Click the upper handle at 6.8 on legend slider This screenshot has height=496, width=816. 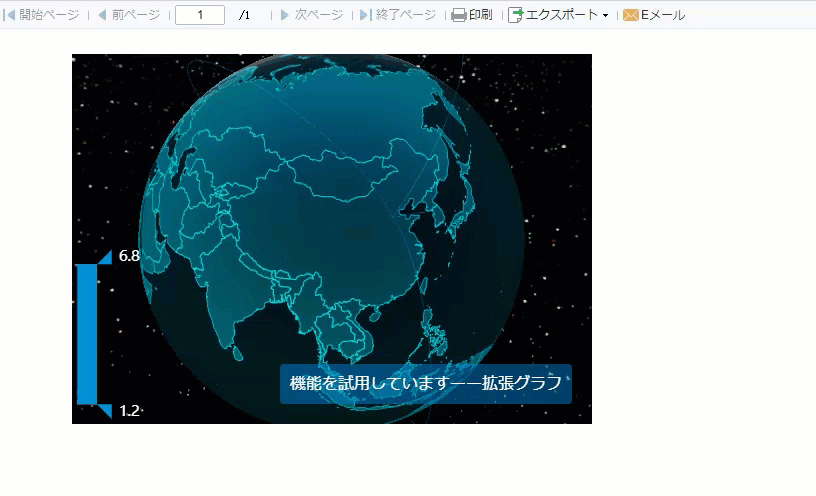106,257
